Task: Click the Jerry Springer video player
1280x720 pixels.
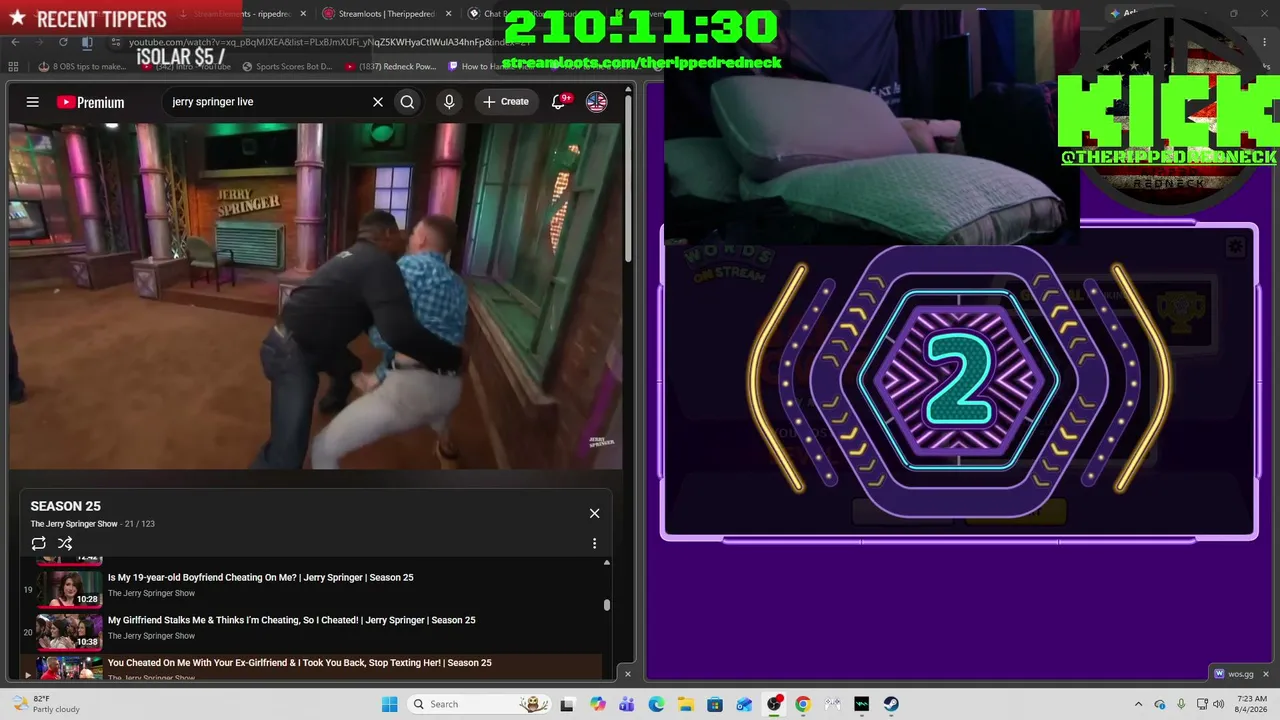Action: coord(316,296)
